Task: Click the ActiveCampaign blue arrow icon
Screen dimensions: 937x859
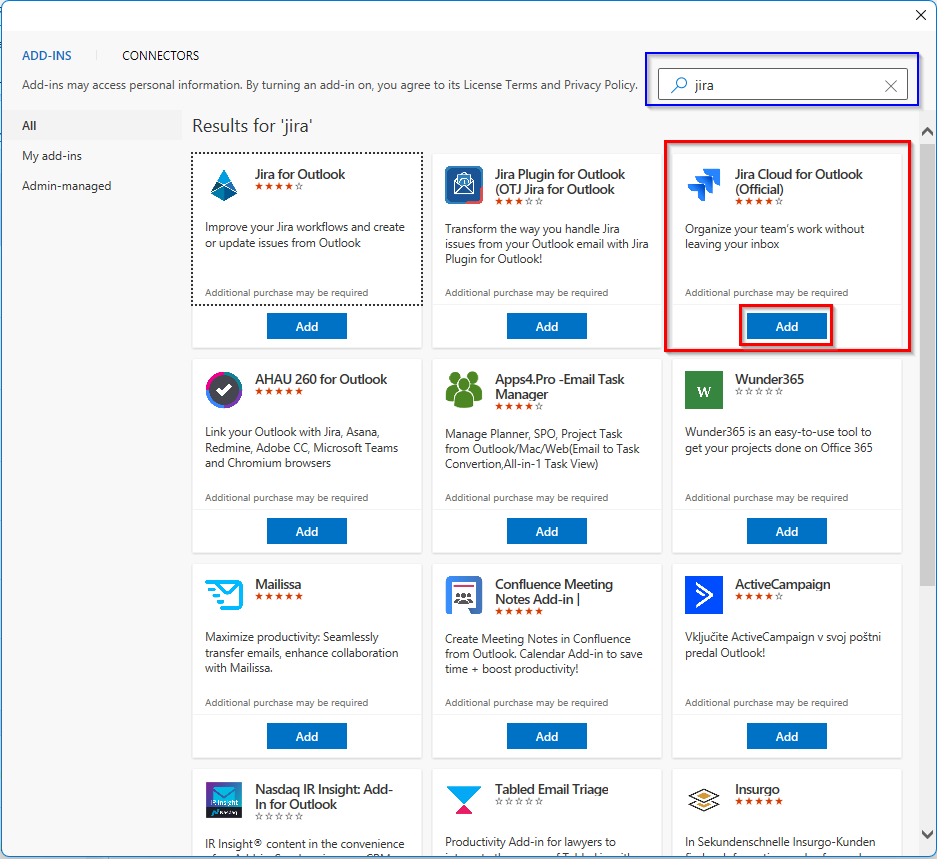Action: [x=704, y=595]
